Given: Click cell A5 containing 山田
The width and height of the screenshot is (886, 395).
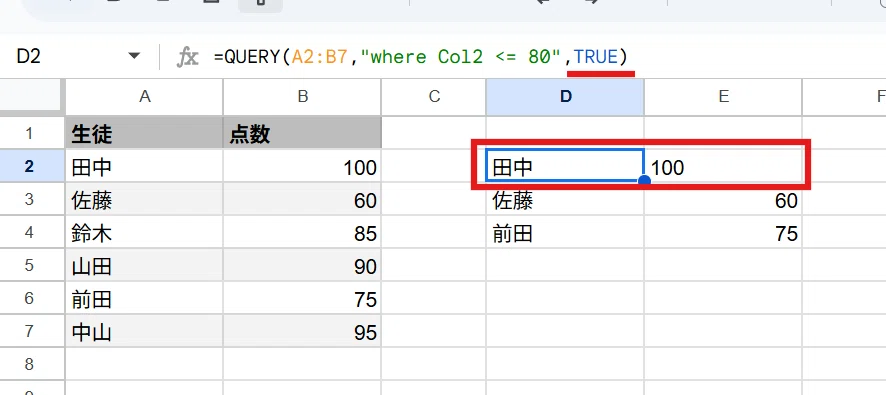Looking at the screenshot, I should pos(145,266).
